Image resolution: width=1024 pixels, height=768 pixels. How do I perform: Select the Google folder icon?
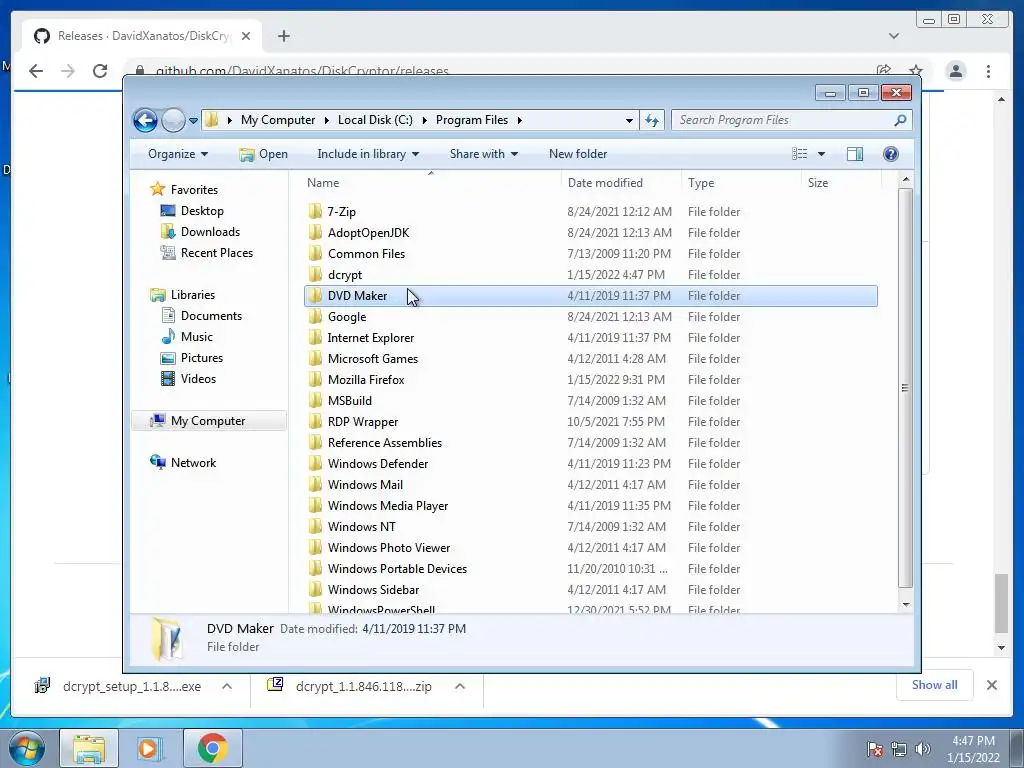(315, 317)
